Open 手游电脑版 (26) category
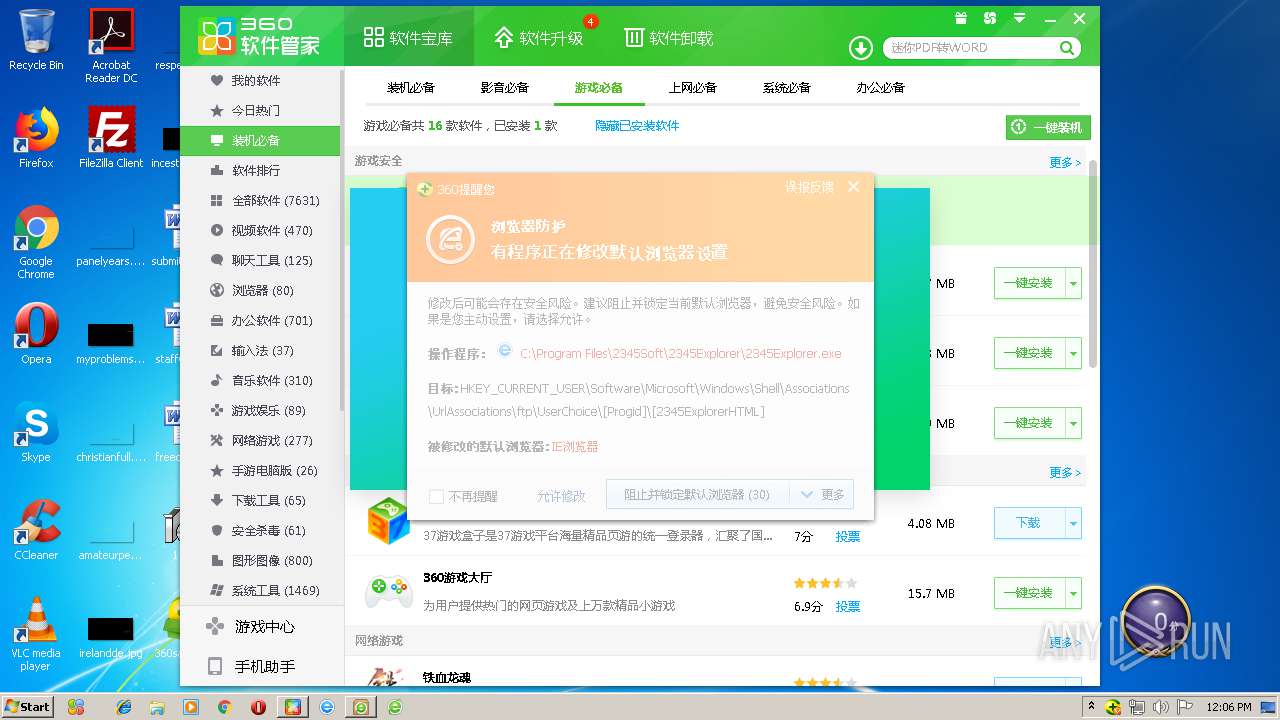The width and height of the screenshot is (1280, 720). [260, 470]
